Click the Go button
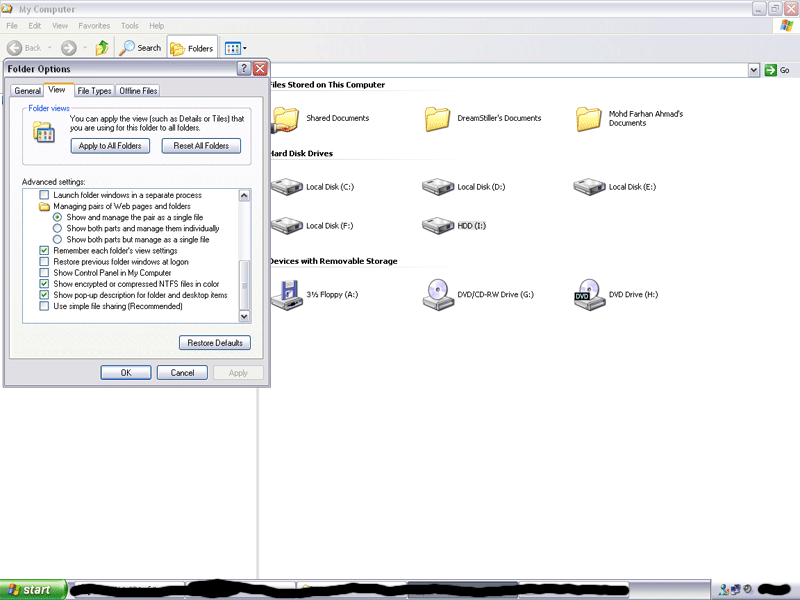This screenshot has height=600, width=800. 778,70
